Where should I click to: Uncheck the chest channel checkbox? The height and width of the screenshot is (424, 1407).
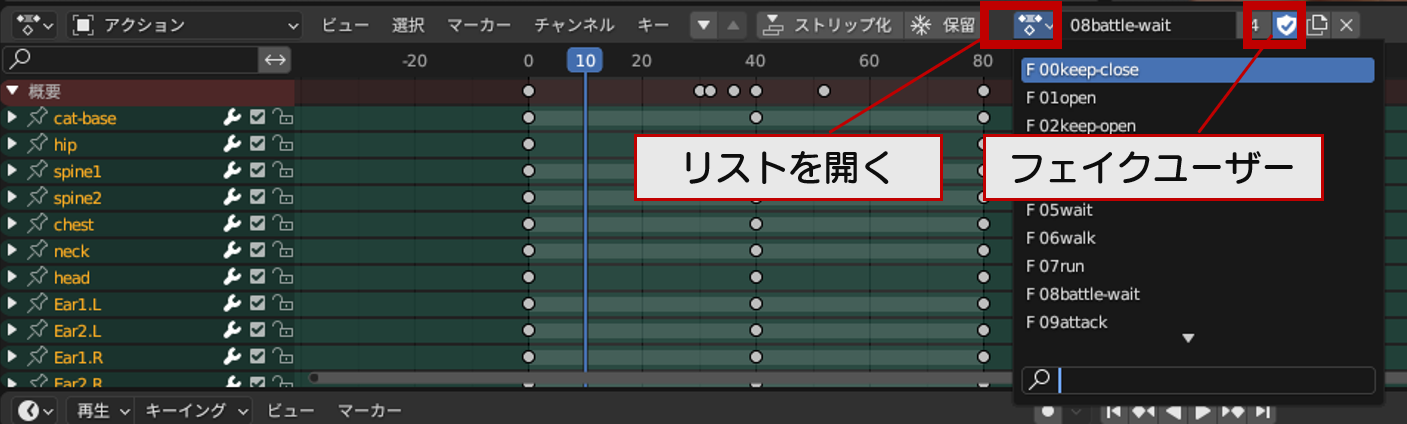pos(257,224)
